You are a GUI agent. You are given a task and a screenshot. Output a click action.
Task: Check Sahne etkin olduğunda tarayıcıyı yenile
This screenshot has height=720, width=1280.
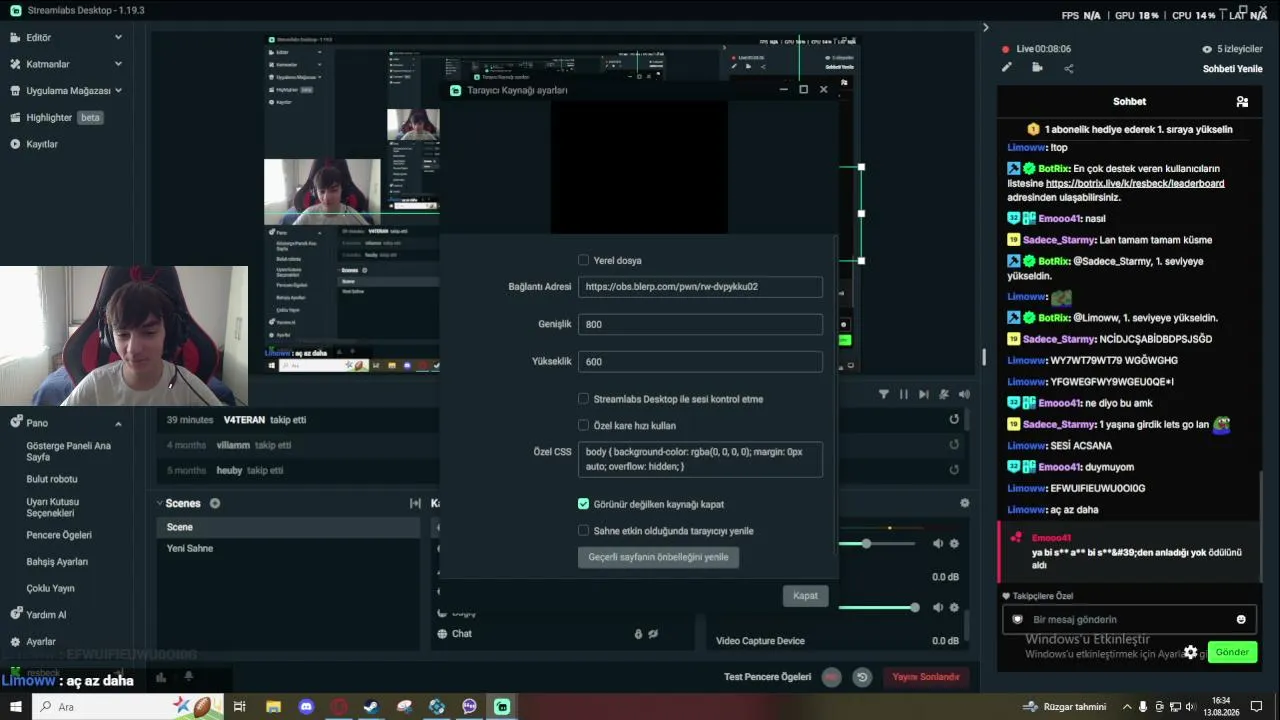coord(584,531)
